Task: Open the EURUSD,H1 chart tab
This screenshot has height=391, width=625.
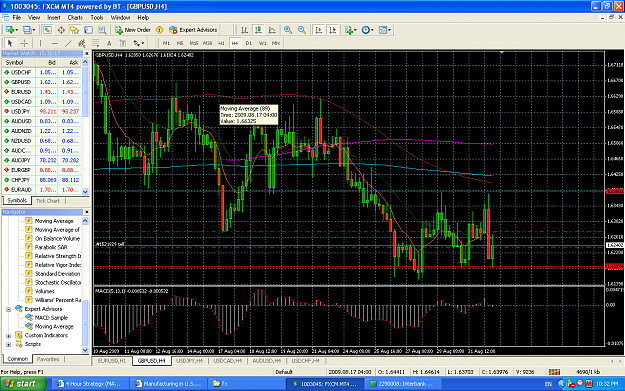Action: pyautogui.click(x=112, y=361)
